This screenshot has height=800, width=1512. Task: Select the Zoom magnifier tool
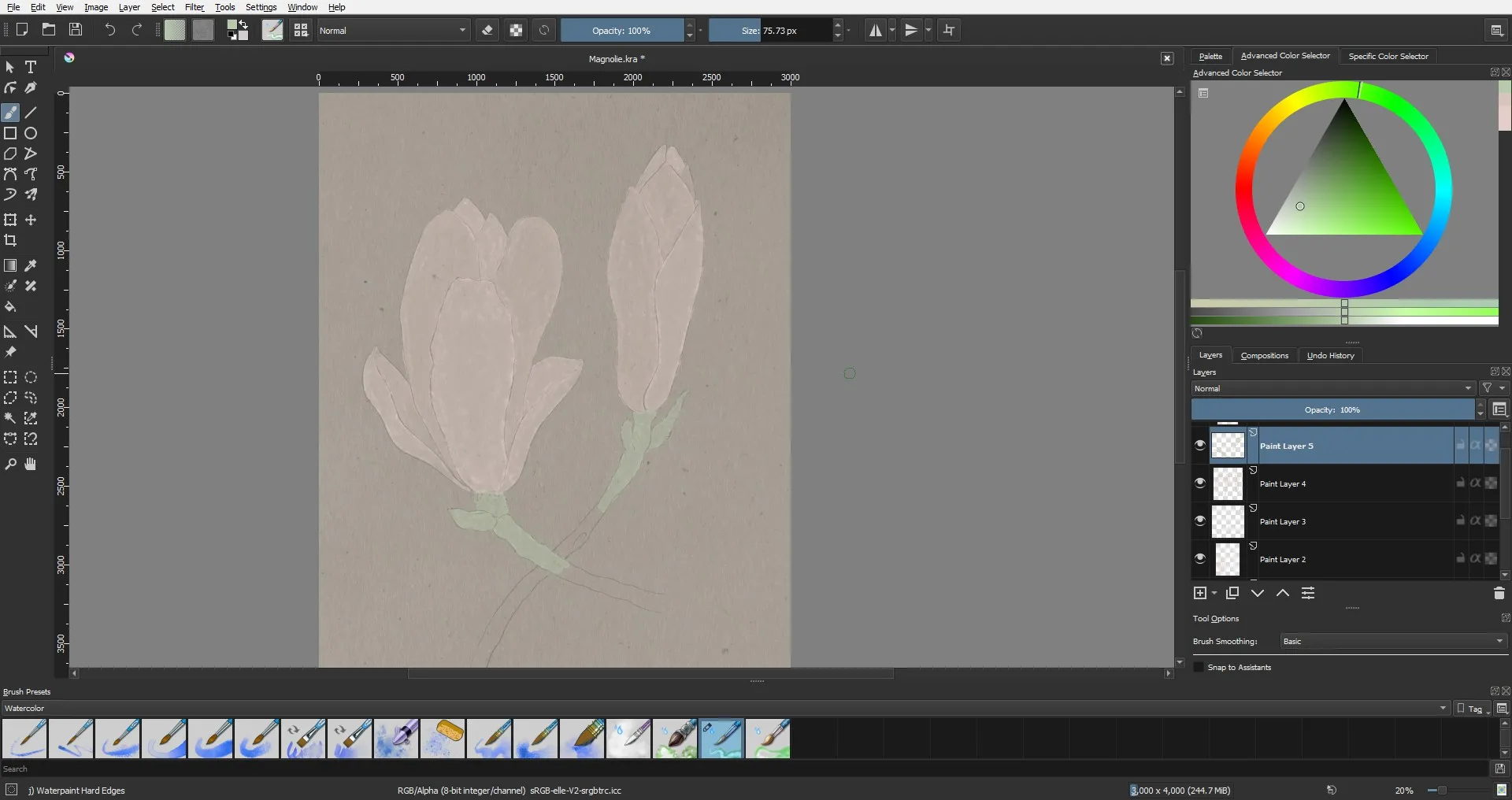(10, 465)
